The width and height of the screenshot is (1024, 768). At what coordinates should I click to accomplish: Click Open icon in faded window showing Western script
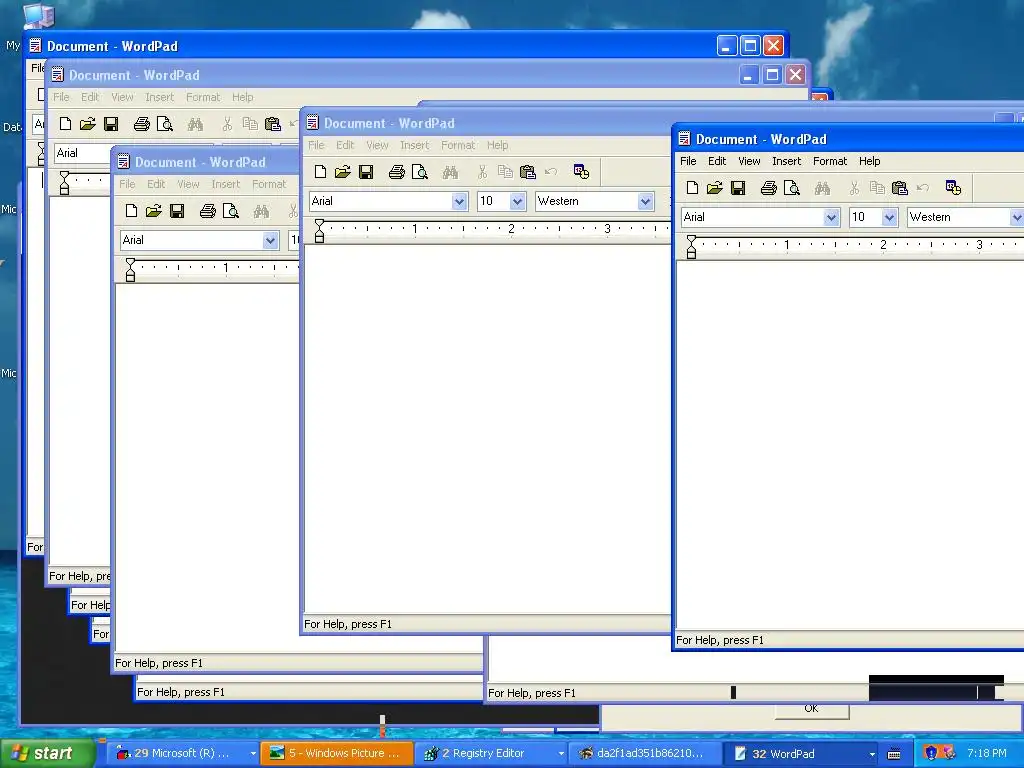click(x=342, y=172)
